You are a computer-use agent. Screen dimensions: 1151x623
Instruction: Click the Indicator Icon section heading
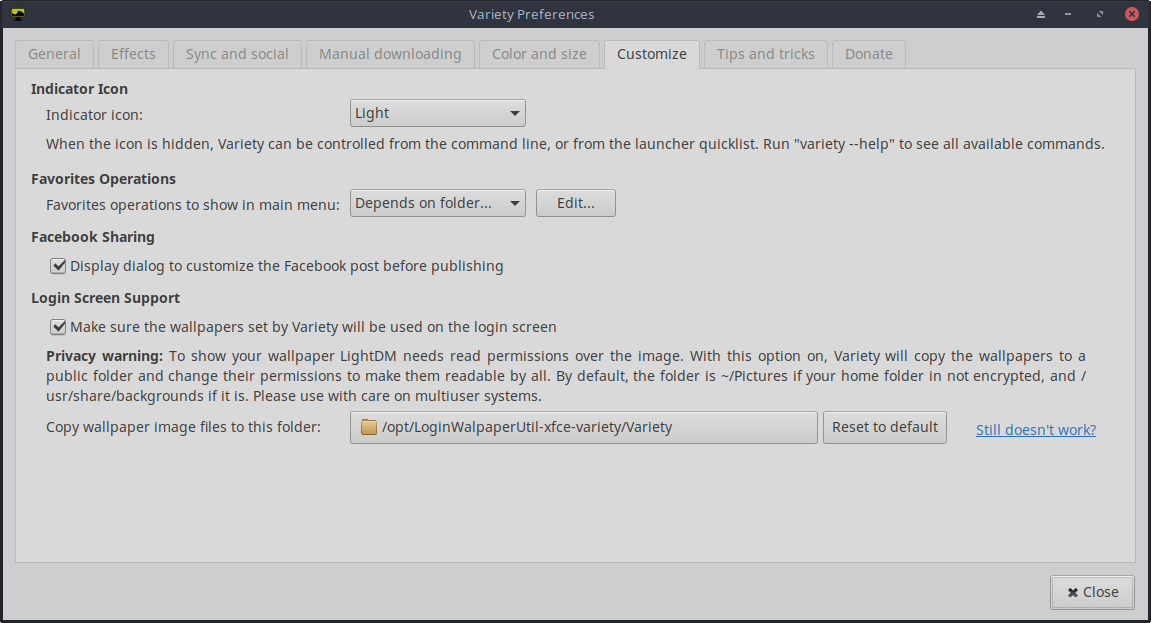(79, 89)
